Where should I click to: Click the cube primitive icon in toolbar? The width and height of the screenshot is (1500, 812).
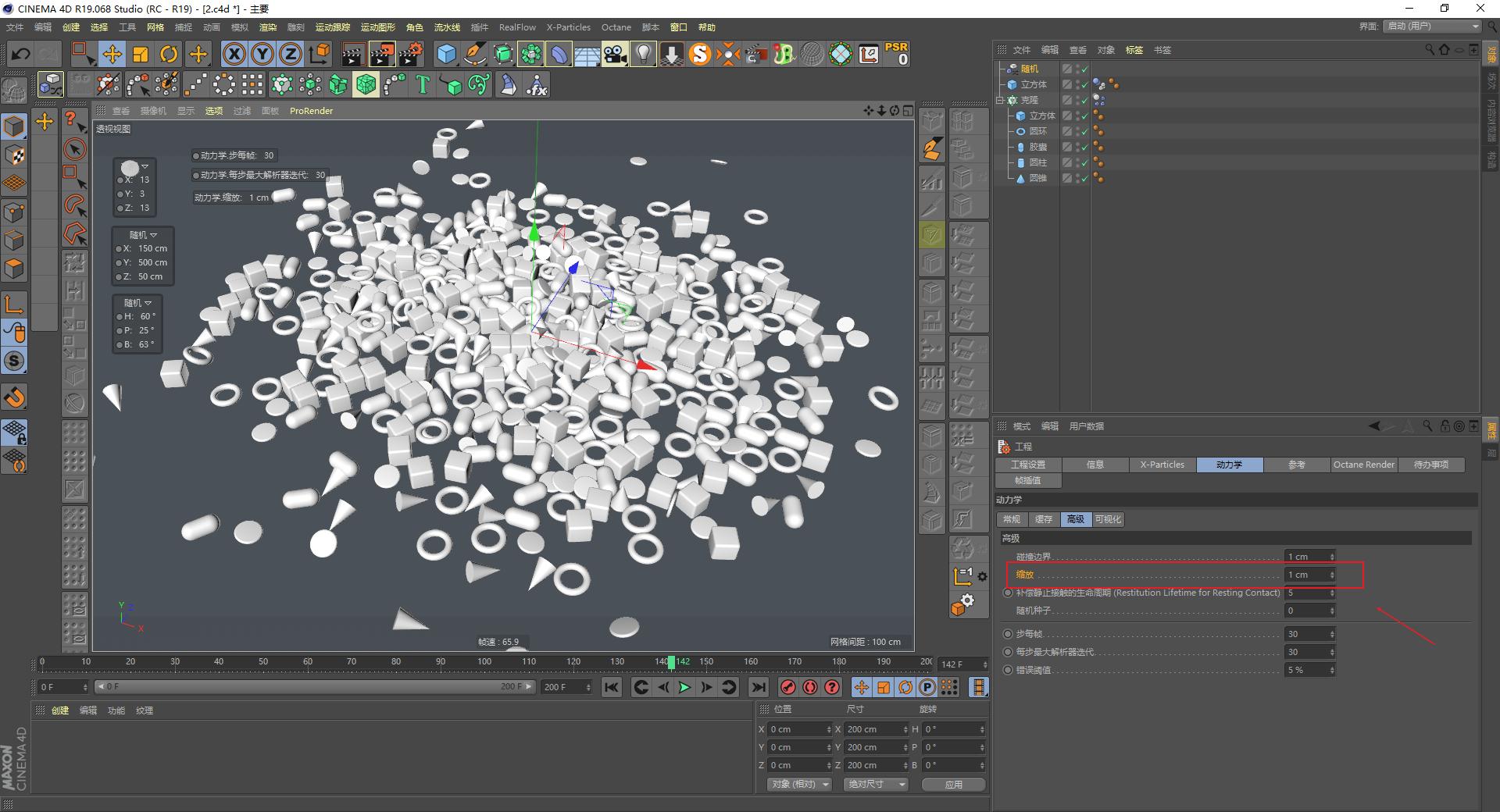(447, 54)
